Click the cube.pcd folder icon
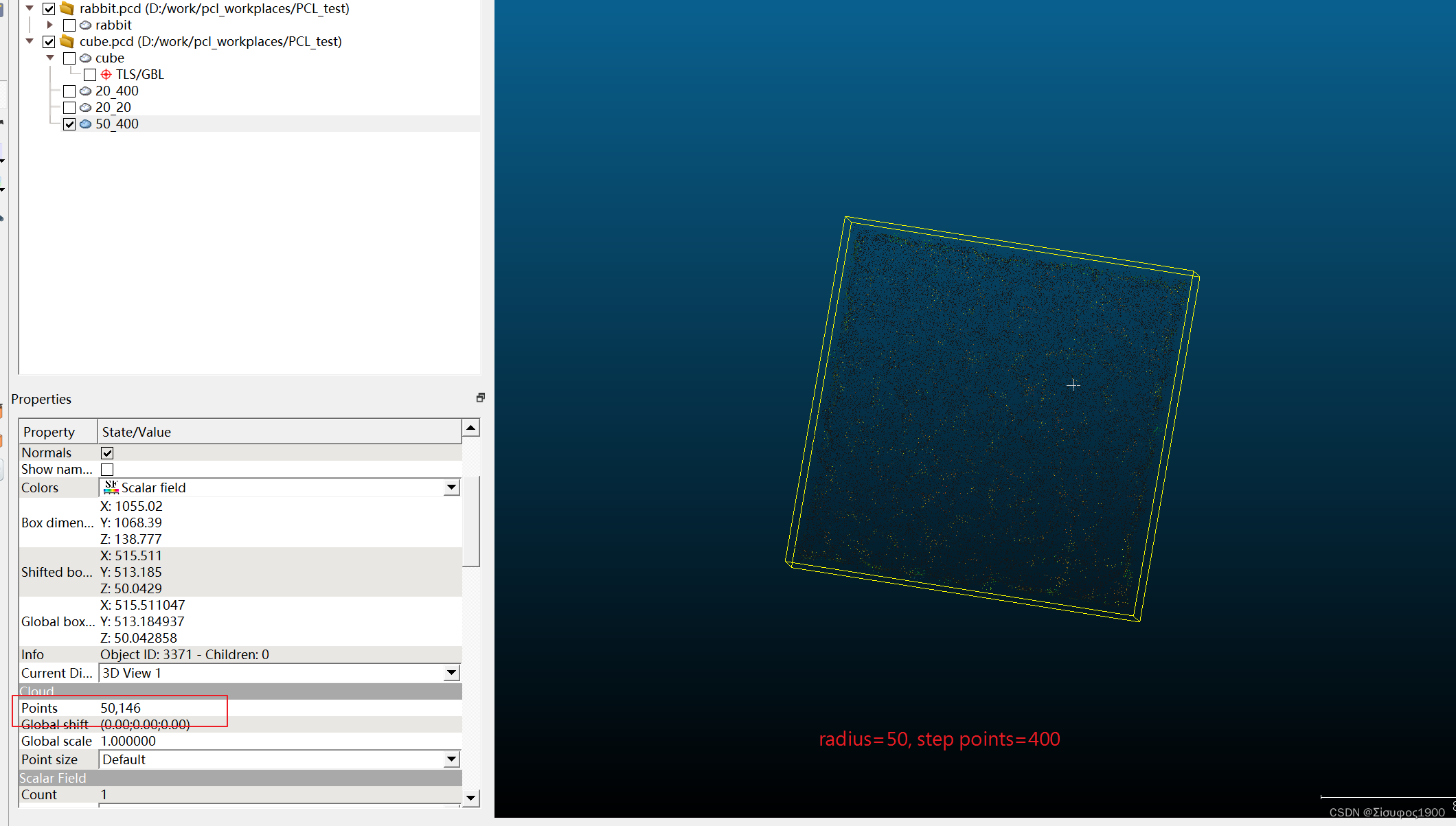Screen dimensions: 1456x826 (67, 41)
